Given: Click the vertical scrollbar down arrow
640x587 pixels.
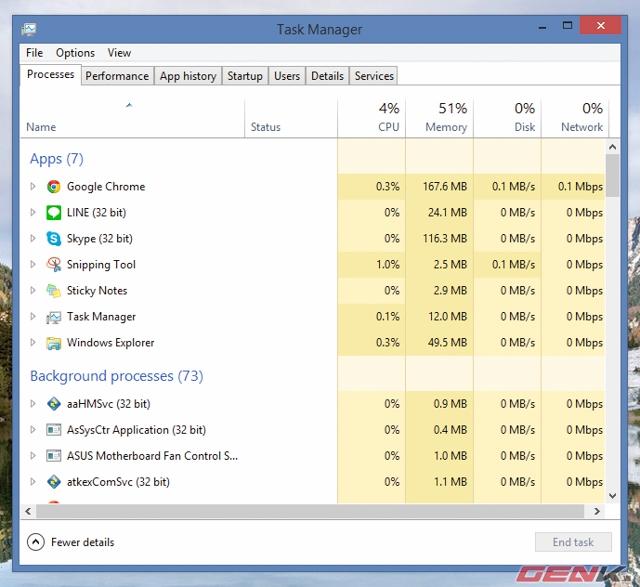Looking at the screenshot, I should (x=612, y=494).
